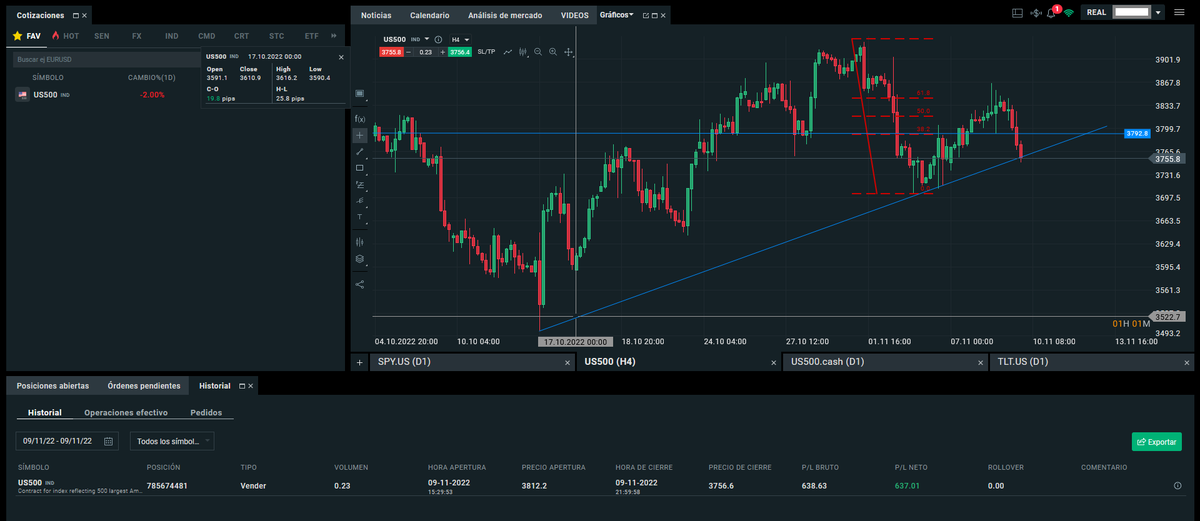Toggle the SL/TP order option
The width and height of the screenshot is (1200, 521).
click(x=486, y=51)
